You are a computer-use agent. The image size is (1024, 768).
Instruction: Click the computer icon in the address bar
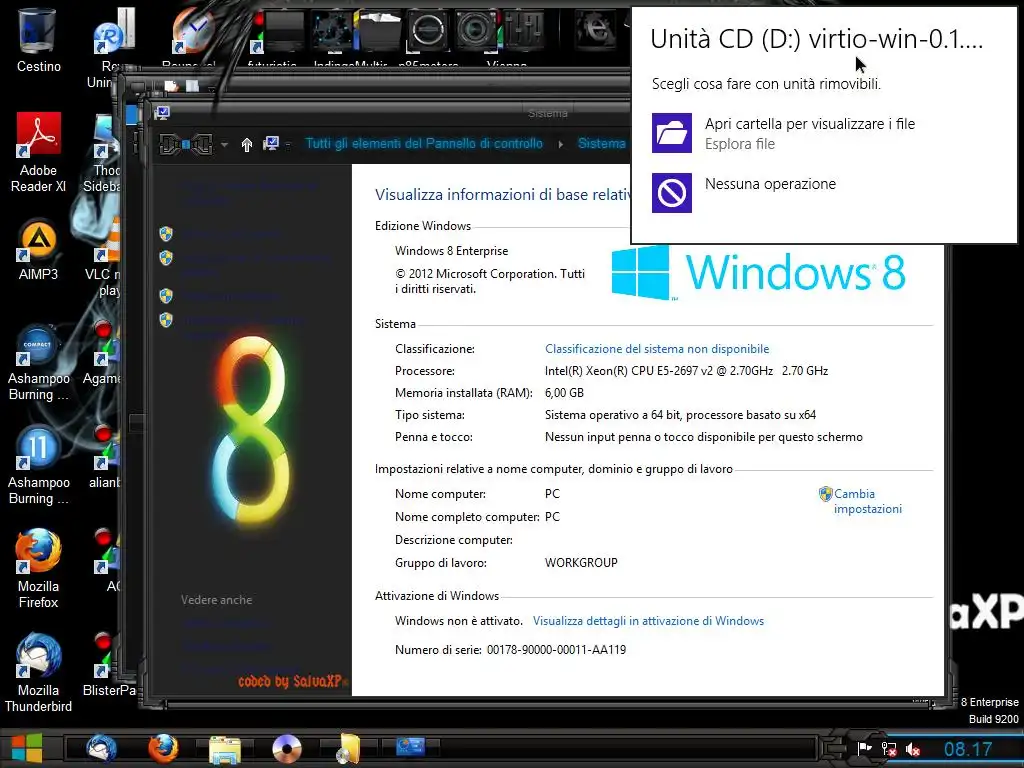click(x=270, y=143)
